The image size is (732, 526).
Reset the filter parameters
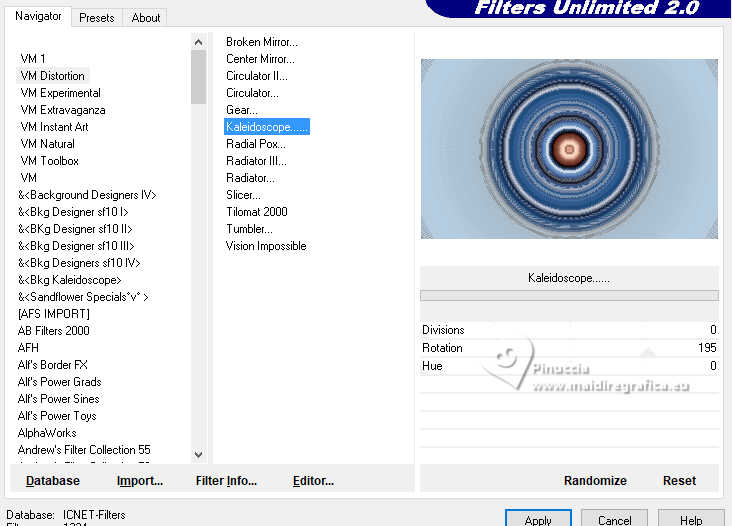pyautogui.click(x=679, y=481)
